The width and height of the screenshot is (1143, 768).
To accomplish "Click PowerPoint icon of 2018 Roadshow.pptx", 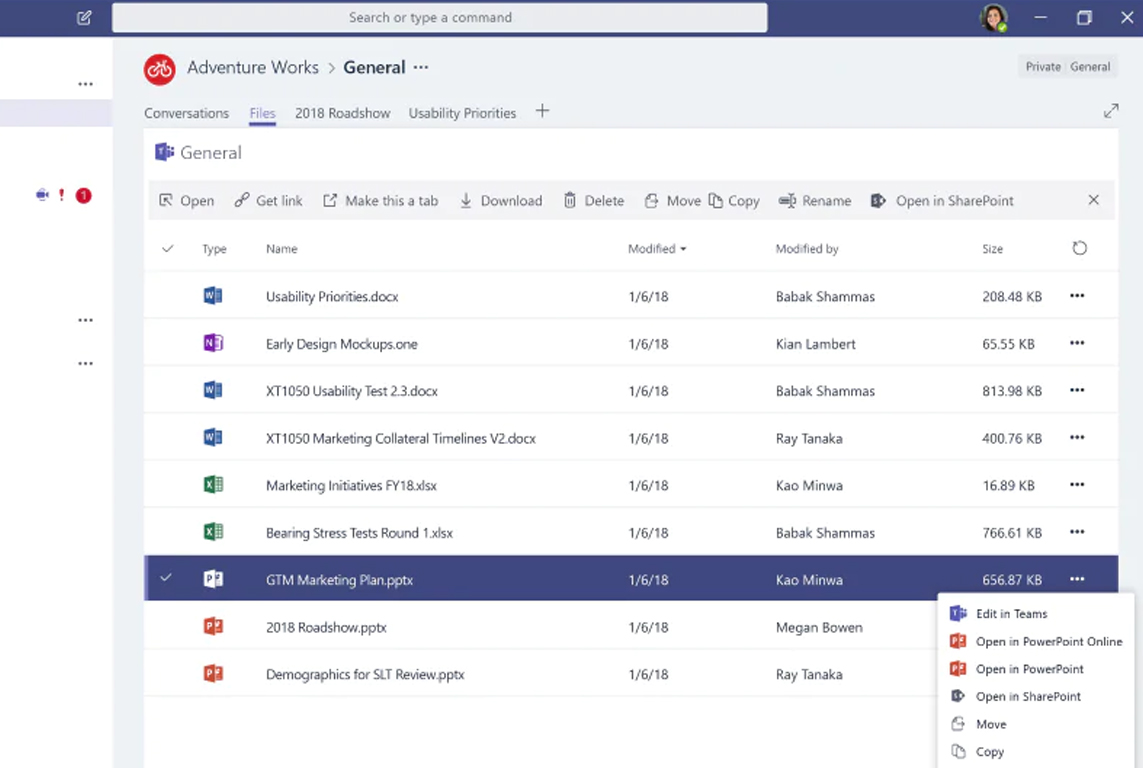I will click(x=213, y=627).
